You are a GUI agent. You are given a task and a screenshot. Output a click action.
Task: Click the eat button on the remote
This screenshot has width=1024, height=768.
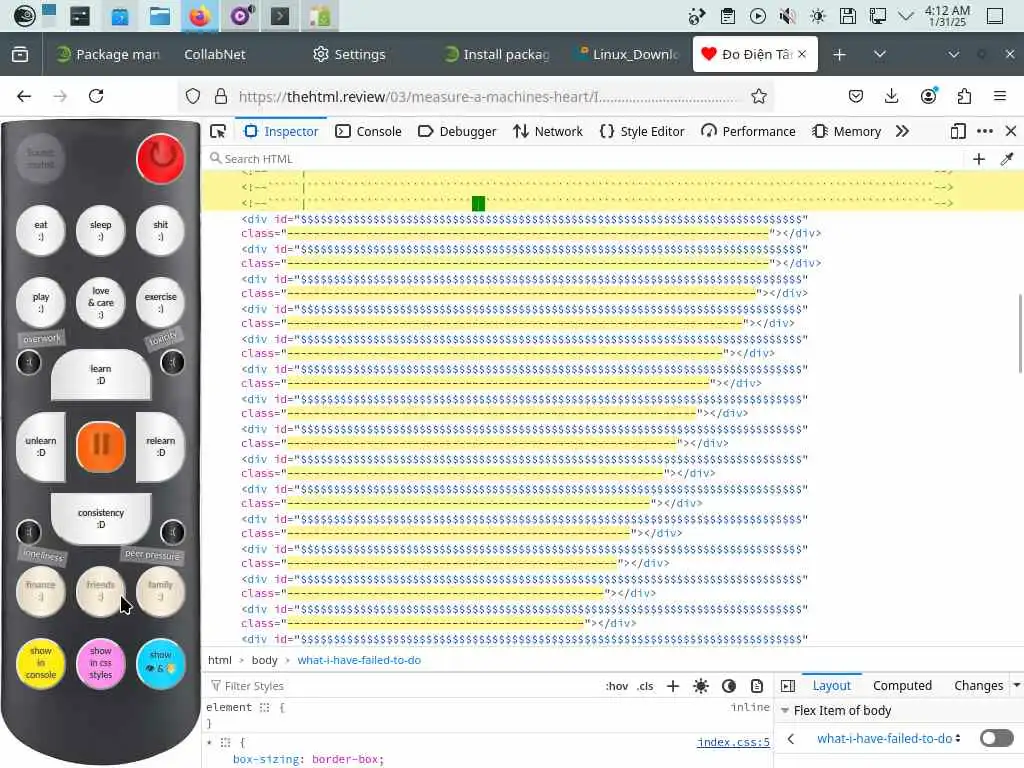40,231
